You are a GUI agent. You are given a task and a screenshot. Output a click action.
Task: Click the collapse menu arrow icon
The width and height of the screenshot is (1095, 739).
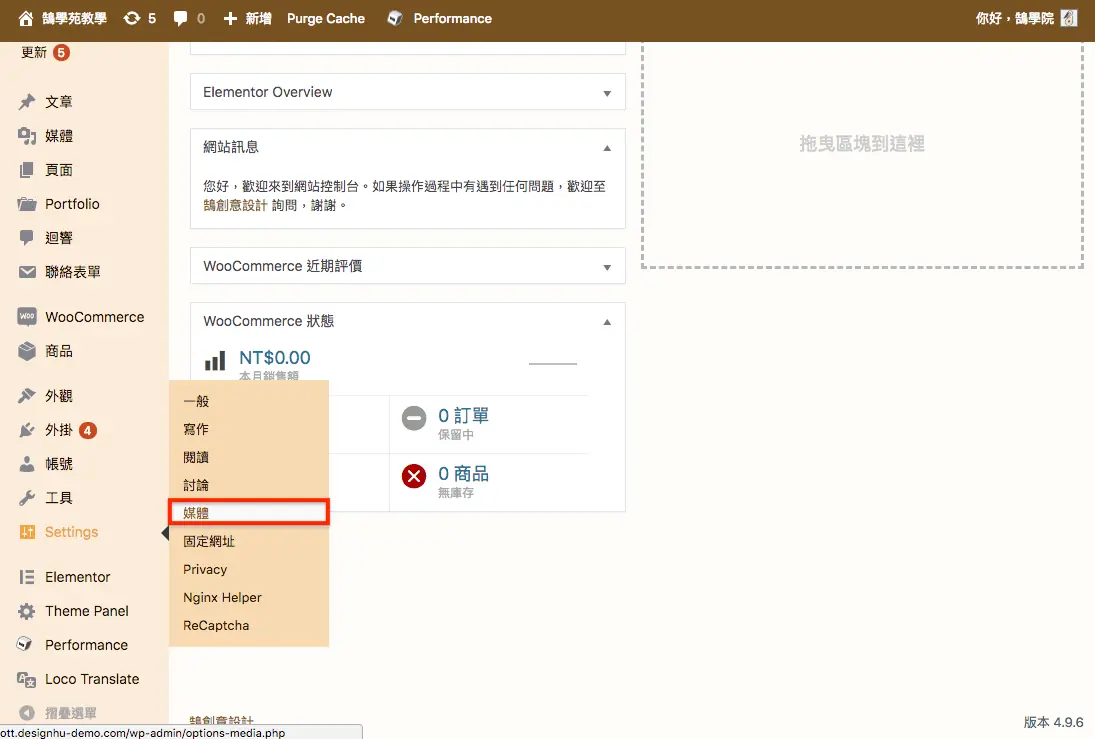pyautogui.click(x=27, y=713)
